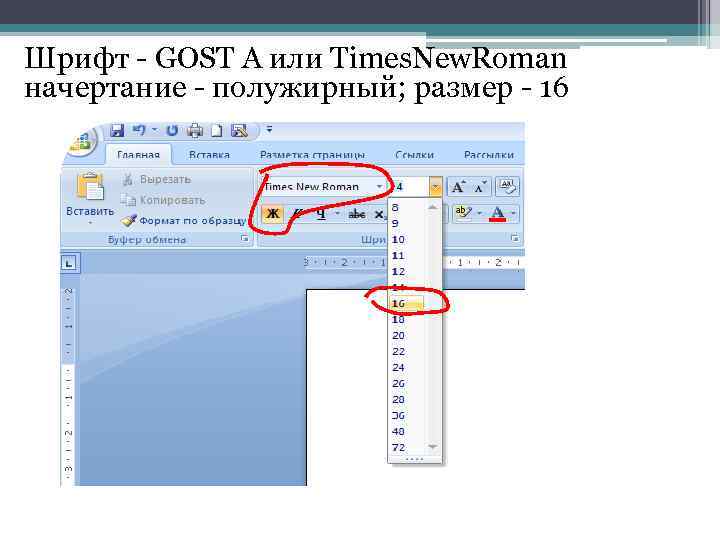Click the Вставить paste icon

(90, 186)
